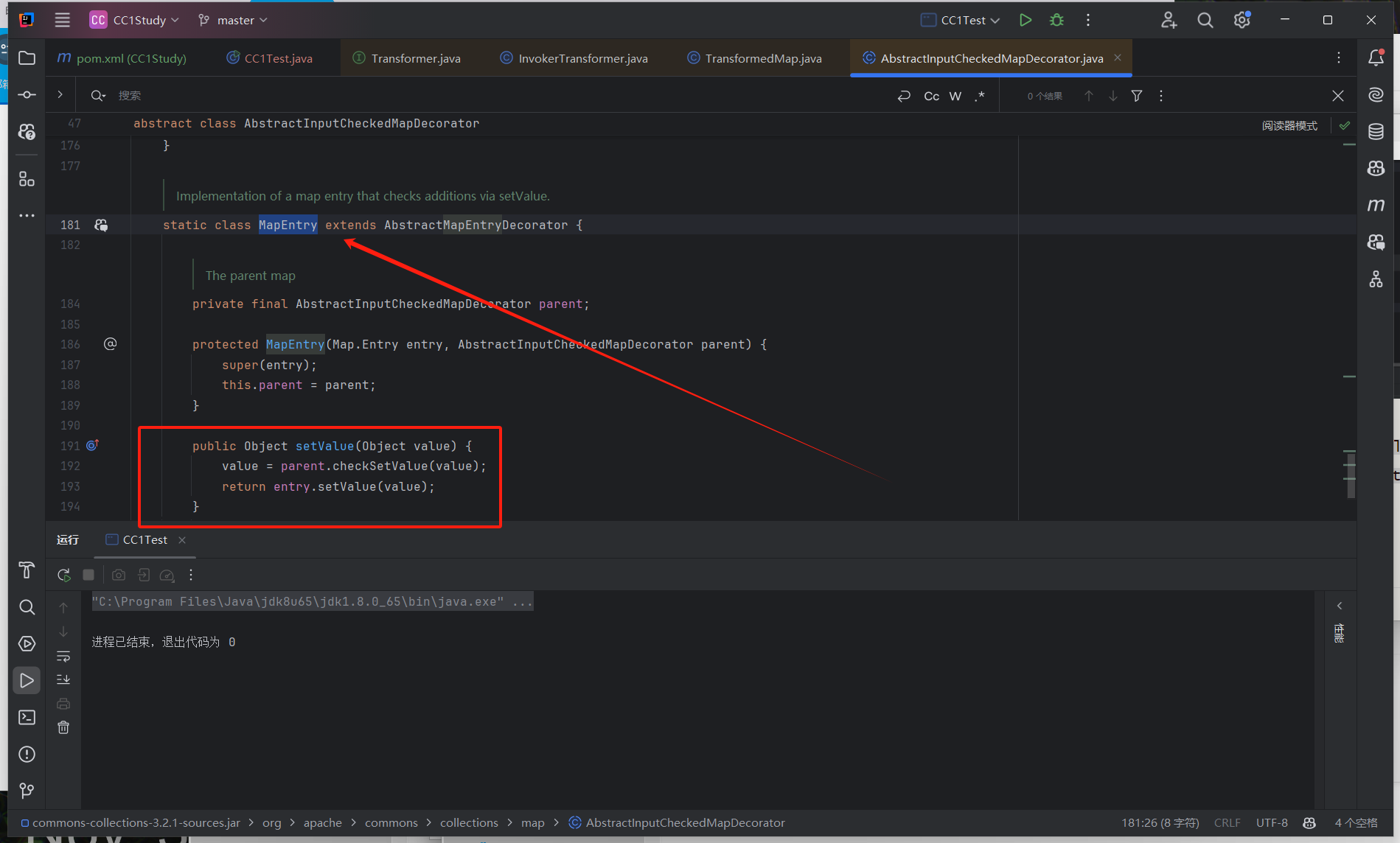
Task: Switch to Transformer.java tab
Action: pos(407,58)
